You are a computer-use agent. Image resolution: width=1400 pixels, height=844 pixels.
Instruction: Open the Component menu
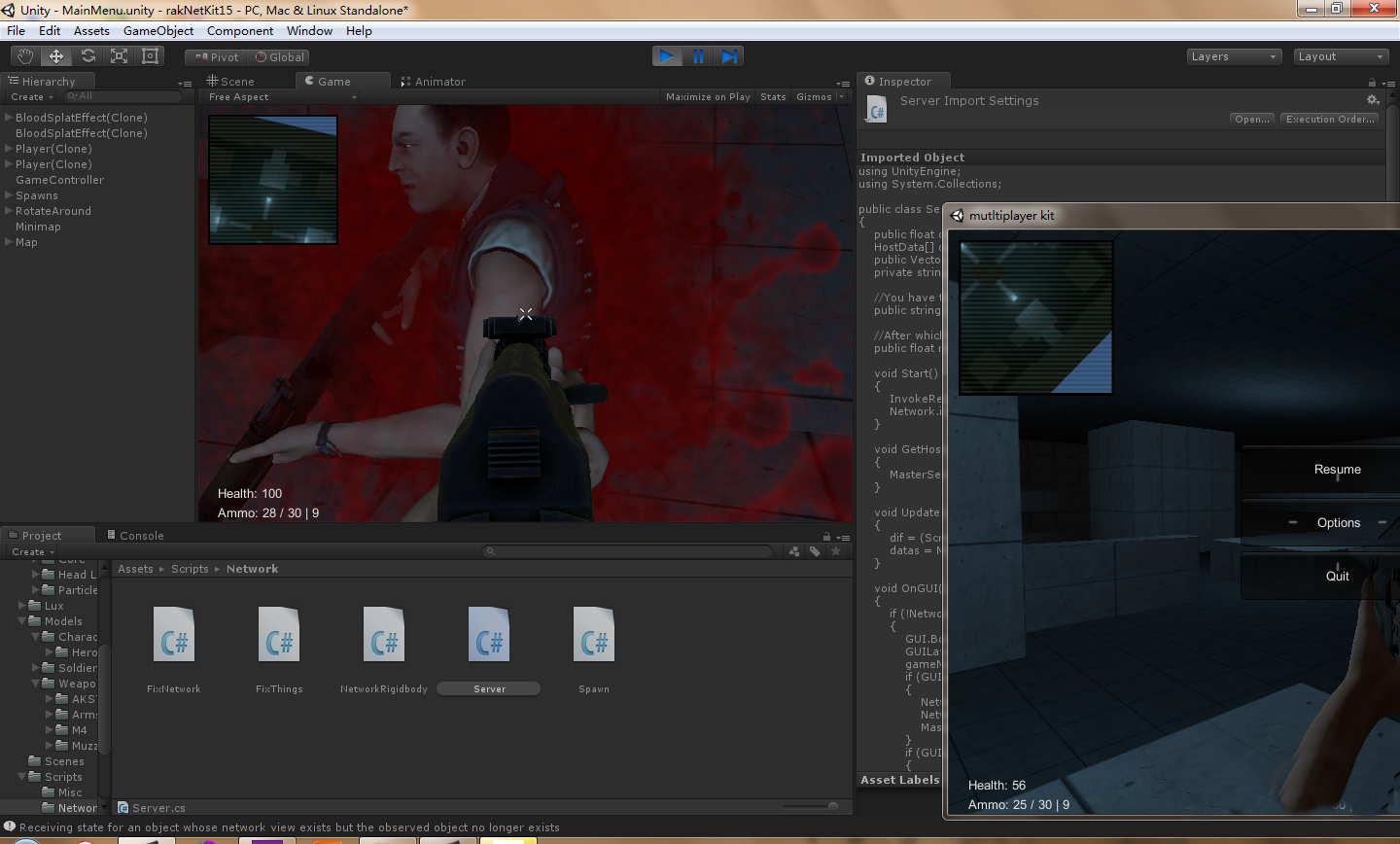coord(240,31)
